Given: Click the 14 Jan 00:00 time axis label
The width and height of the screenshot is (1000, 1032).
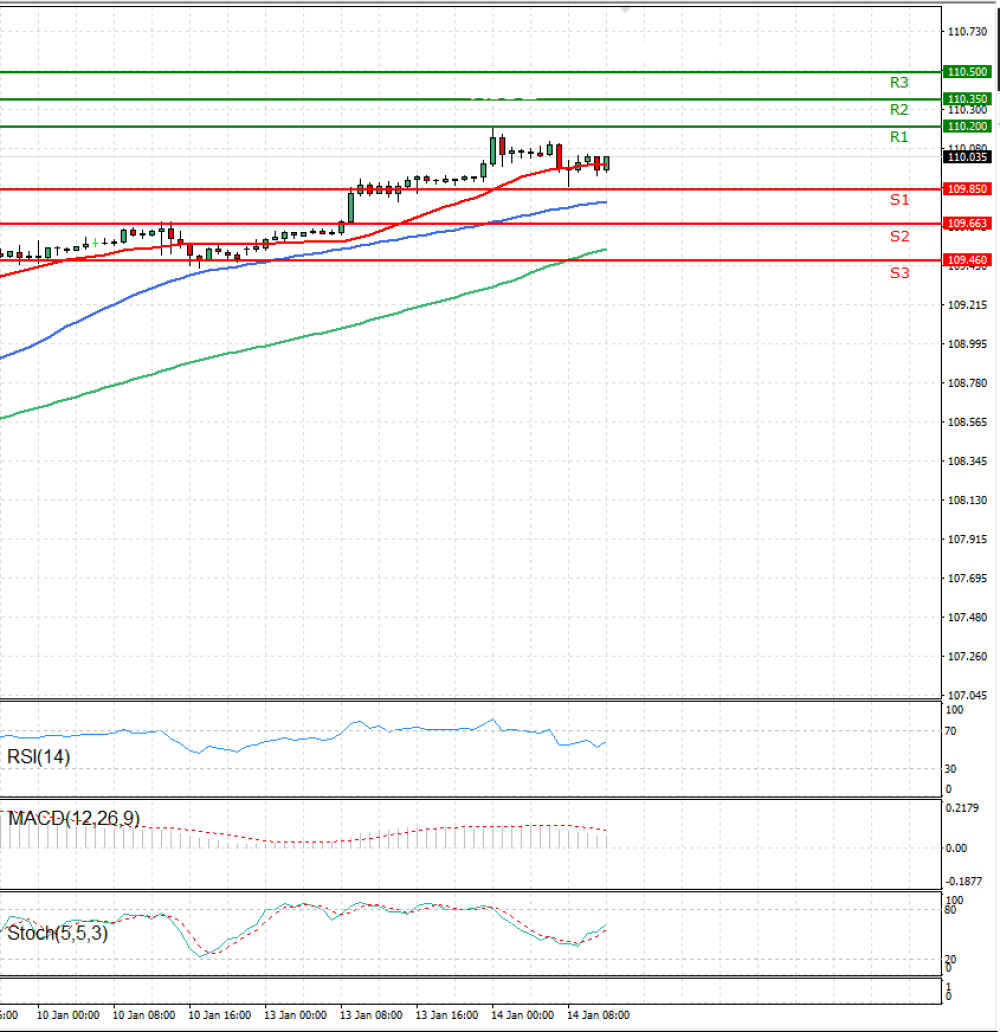Looking at the screenshot, I should [522, 1015].
